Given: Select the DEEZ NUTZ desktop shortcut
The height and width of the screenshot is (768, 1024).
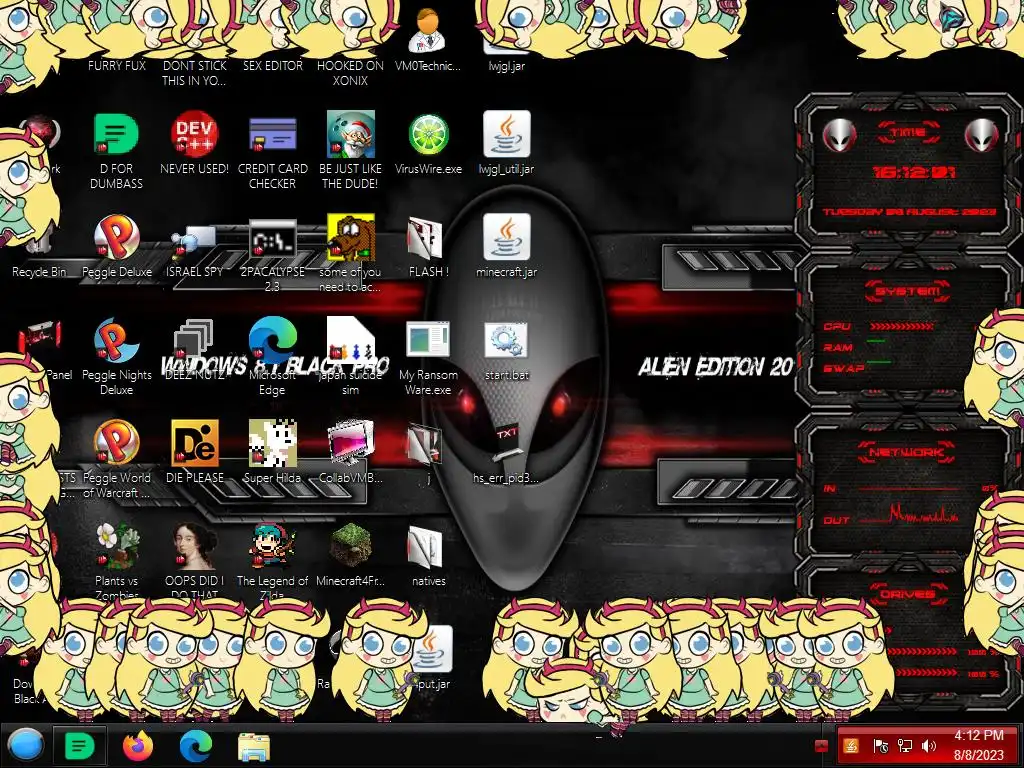Looking at the screenshot, I should [194, 350].
